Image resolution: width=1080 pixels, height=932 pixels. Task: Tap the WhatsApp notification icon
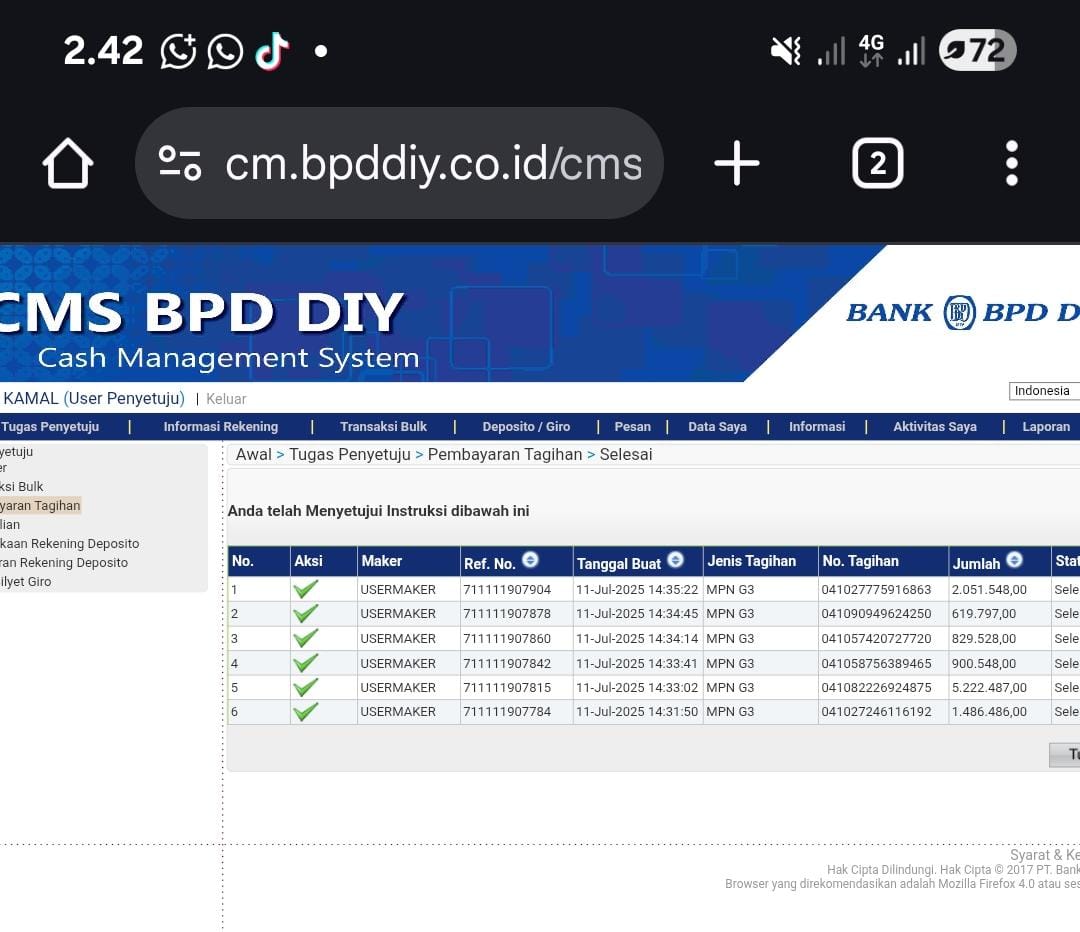[x=225, y=51]
